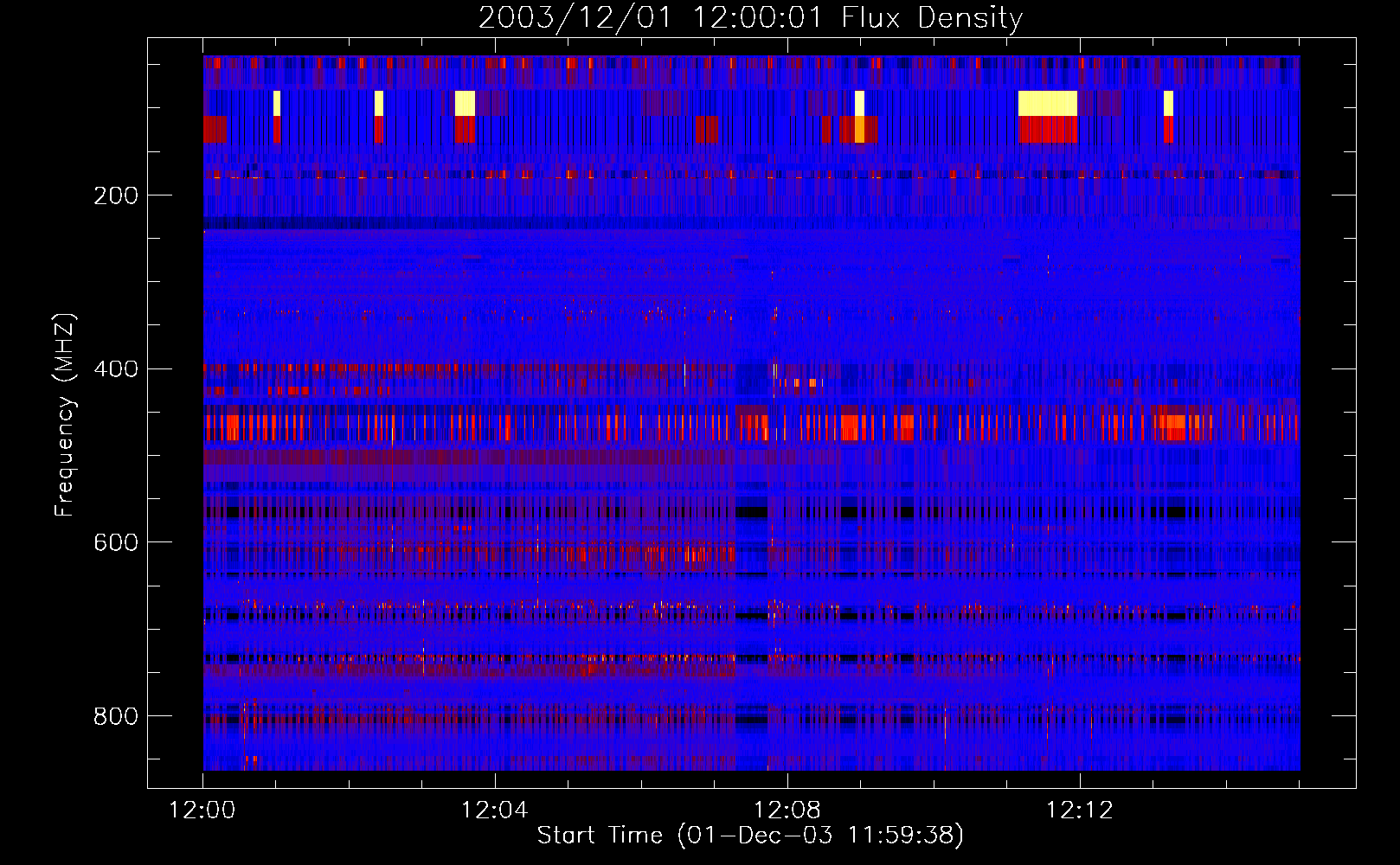Click the 12:00 time tick label
Viewport: 1400px width, 865px height.
click(202, 811)
